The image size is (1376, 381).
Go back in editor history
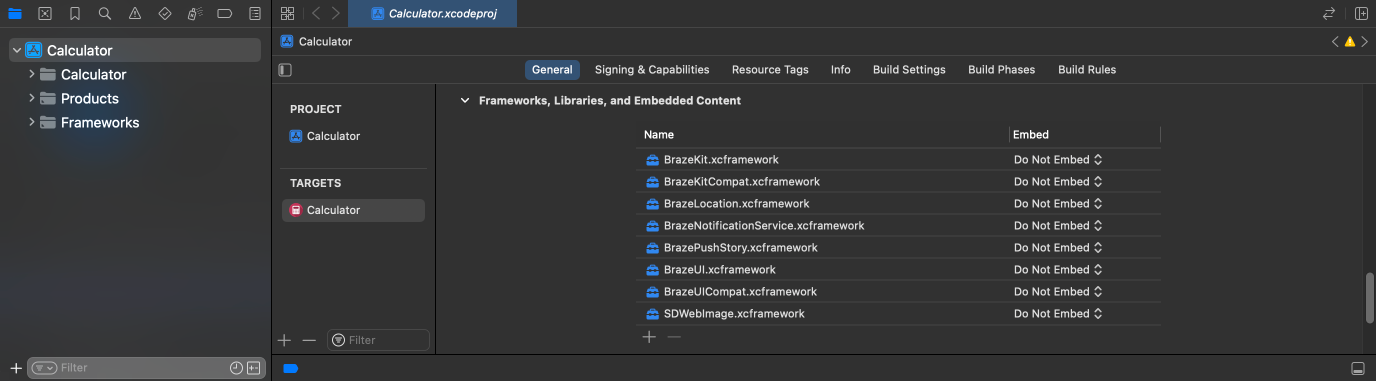(x=316, y=14)
